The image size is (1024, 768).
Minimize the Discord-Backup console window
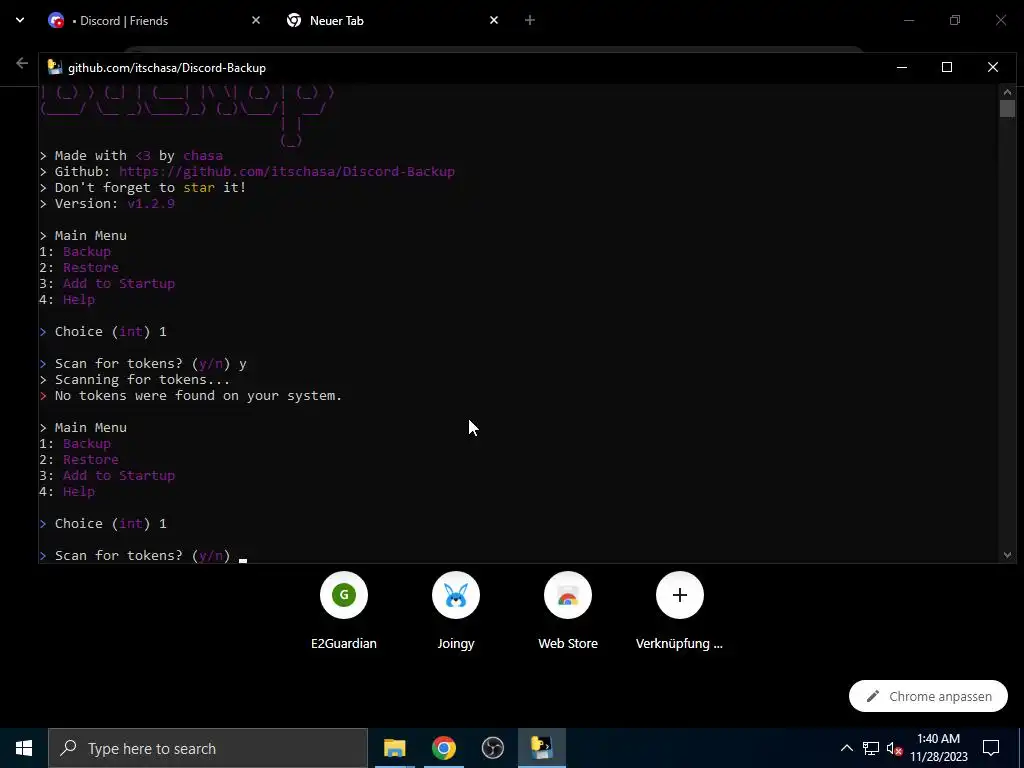(902, 67)
